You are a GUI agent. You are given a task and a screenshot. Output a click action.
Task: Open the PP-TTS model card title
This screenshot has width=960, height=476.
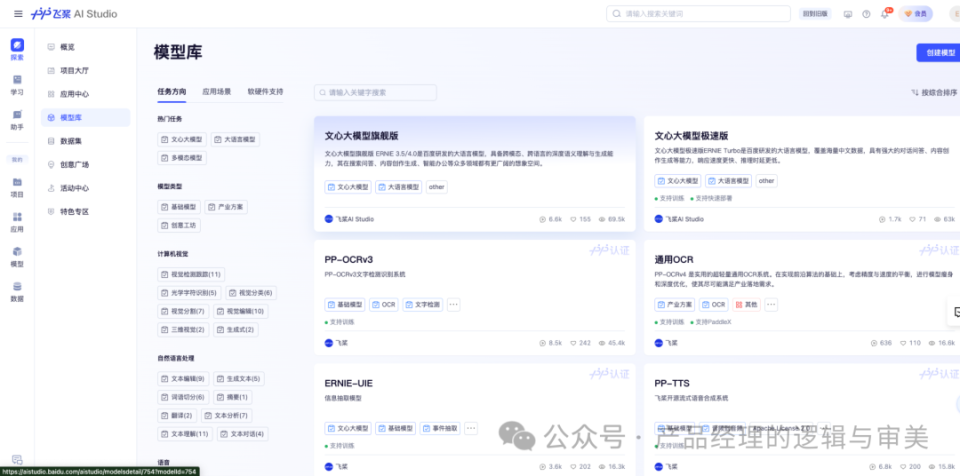(672, 383)
